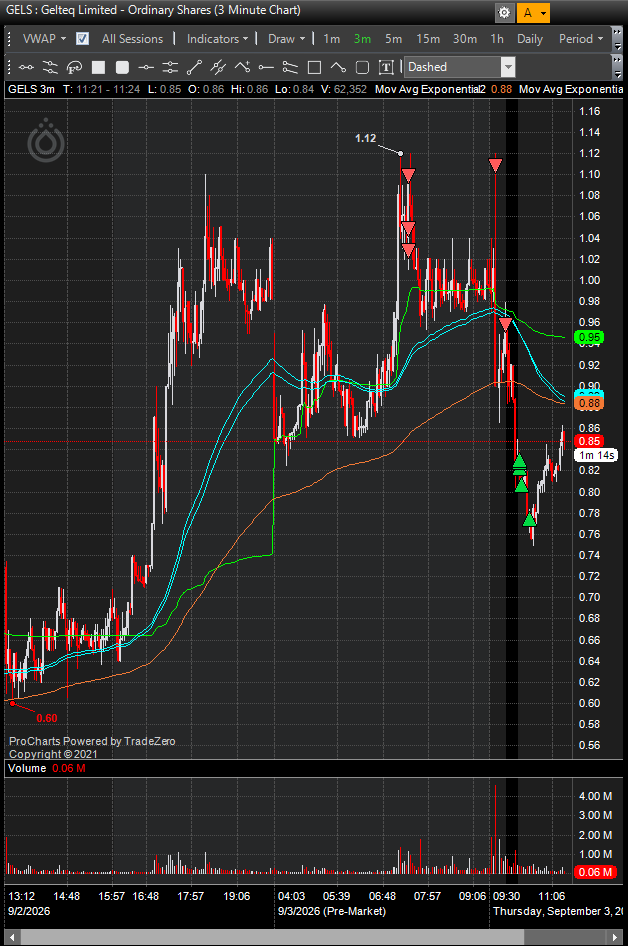Switch chart to 5m timeframe
628x946 pixels.
coord(393,39)
